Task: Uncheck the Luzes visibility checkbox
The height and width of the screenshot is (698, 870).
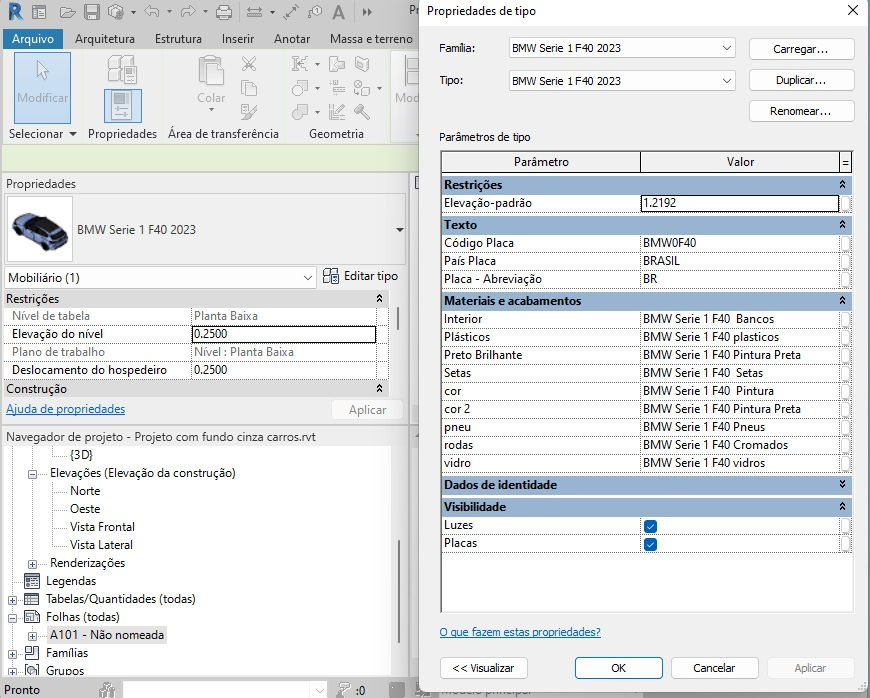Action: [x=650, y=526]
